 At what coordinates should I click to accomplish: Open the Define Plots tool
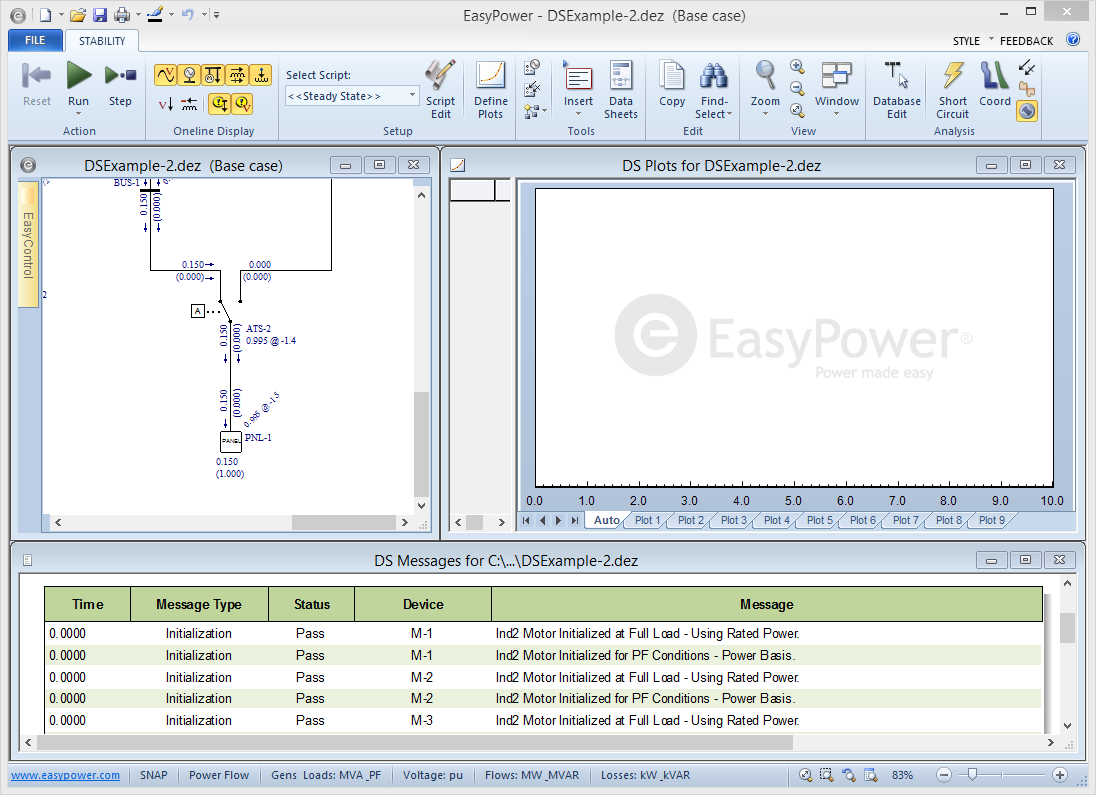pos(490,89)
